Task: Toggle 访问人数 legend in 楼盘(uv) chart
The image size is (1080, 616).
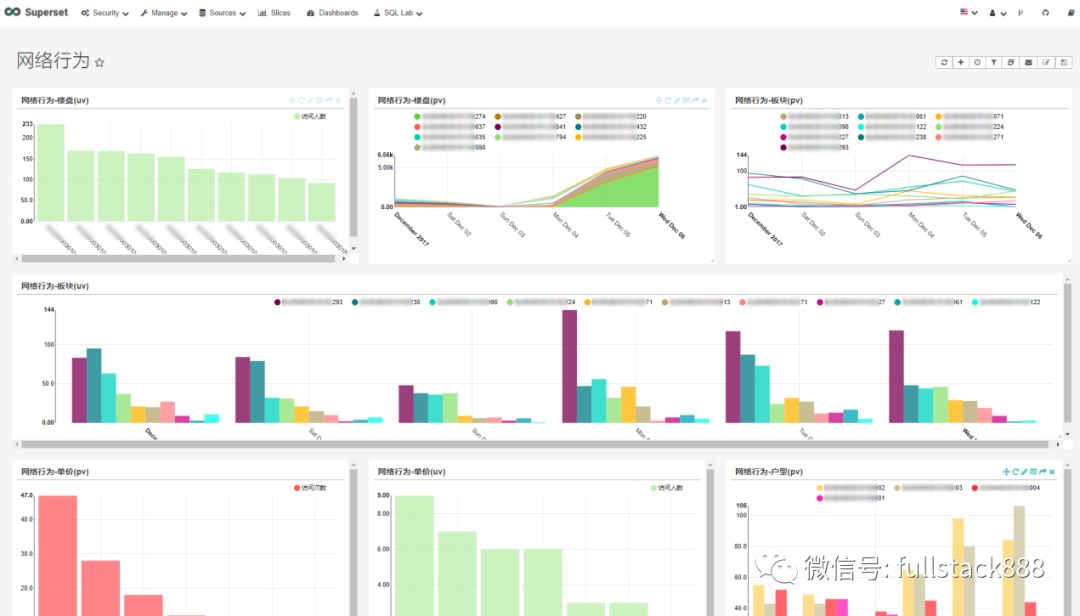Action: pos(311,116)
